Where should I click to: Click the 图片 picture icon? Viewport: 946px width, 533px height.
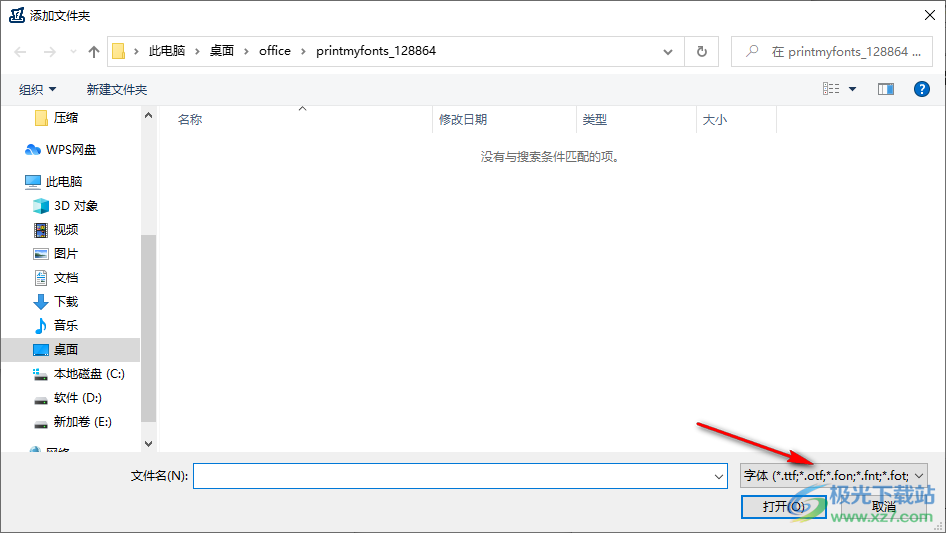40,254
